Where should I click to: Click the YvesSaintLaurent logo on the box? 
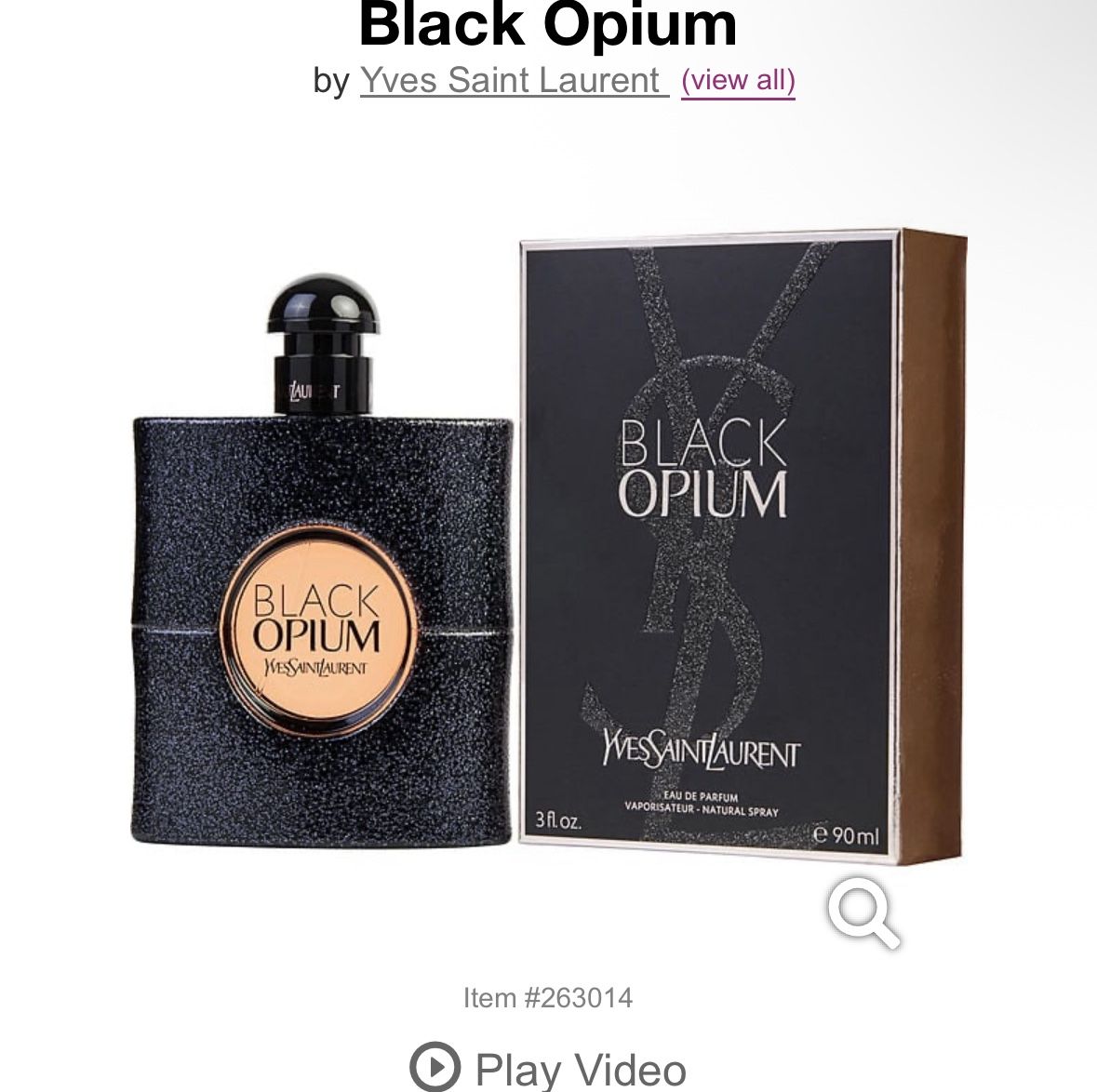click(700, 750)
